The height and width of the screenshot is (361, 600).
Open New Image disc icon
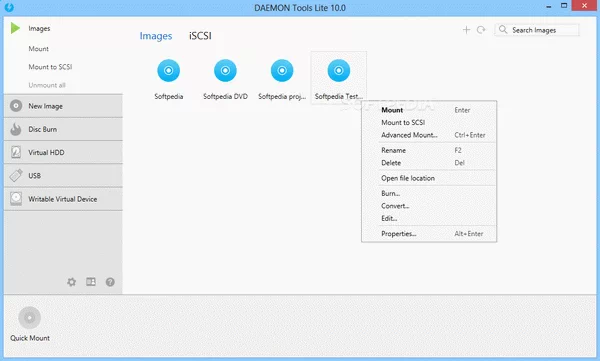click(x=16, y=106)
